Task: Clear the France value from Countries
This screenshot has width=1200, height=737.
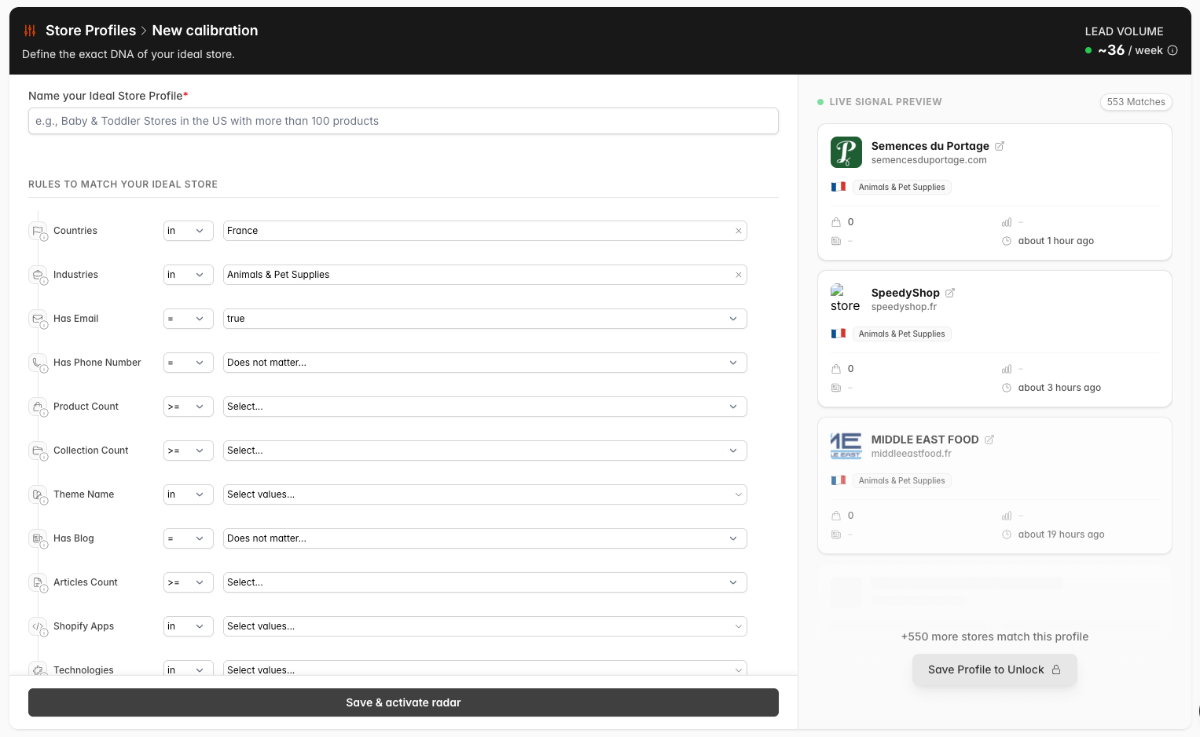Action: tap(739, 231)
